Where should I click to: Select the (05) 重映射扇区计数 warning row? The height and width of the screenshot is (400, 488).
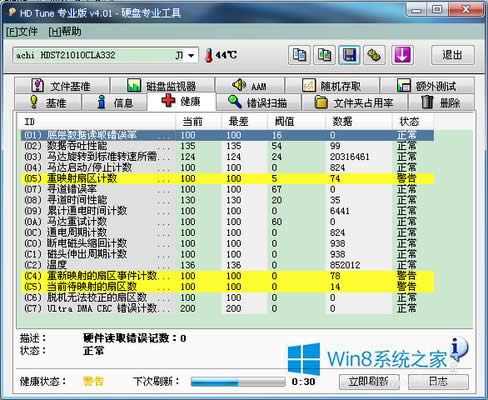point(227,178)
